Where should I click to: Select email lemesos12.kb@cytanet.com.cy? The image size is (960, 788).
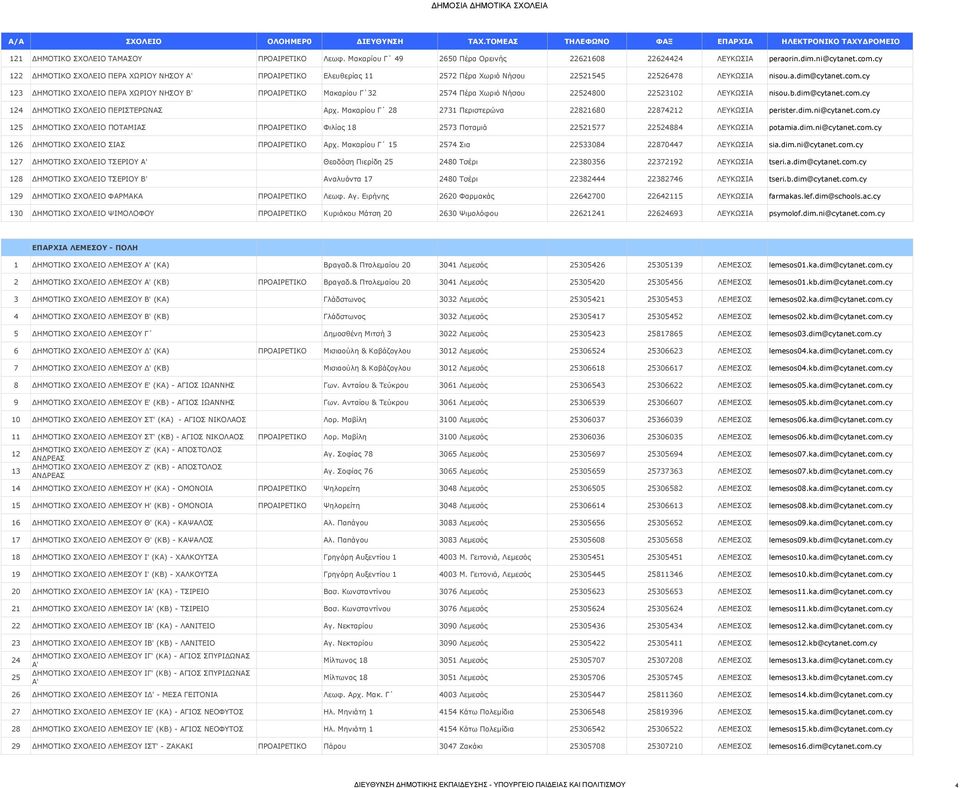823,643
